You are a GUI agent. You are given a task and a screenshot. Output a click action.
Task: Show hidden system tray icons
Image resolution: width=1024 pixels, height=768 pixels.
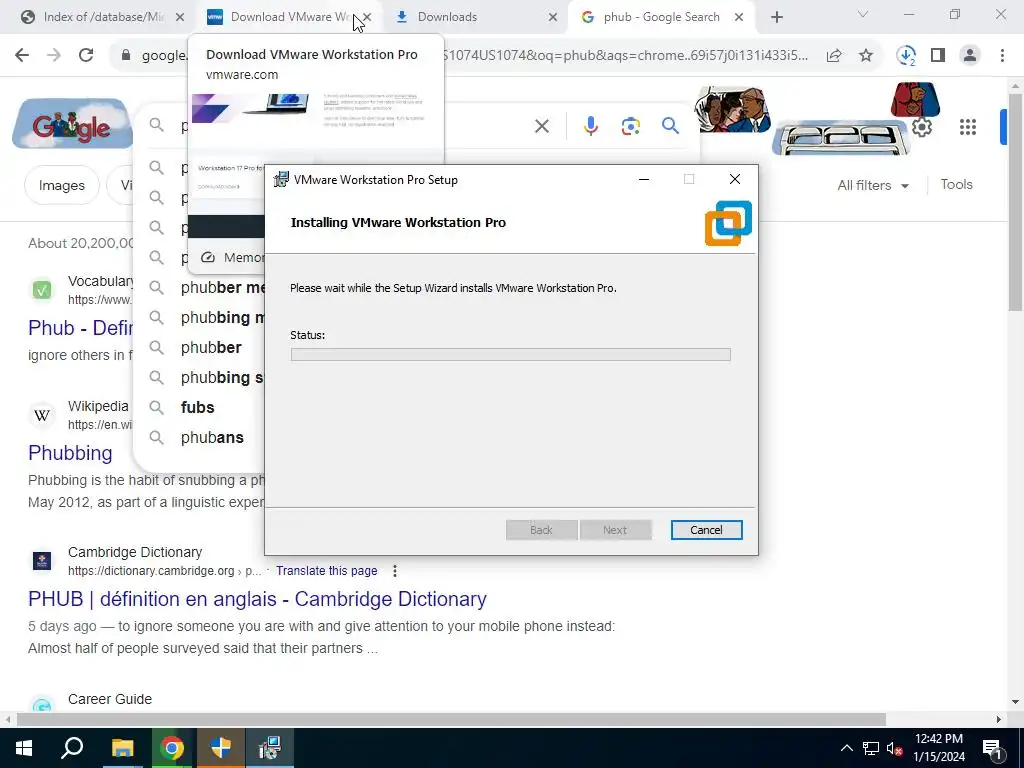pyautogui.click(x=846, y=748)
